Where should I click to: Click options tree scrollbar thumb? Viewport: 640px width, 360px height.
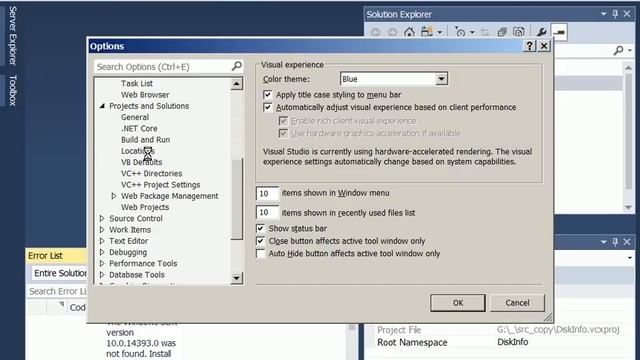(x=236, y=199)
